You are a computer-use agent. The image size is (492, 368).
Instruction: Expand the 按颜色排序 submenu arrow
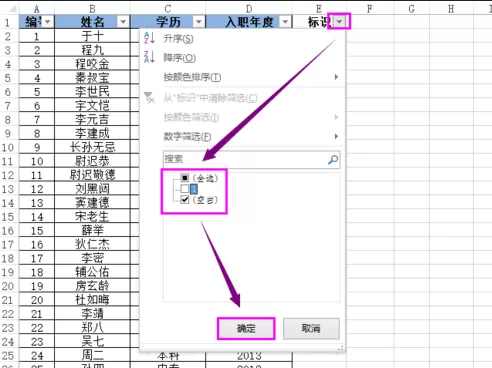coord(336,77)
